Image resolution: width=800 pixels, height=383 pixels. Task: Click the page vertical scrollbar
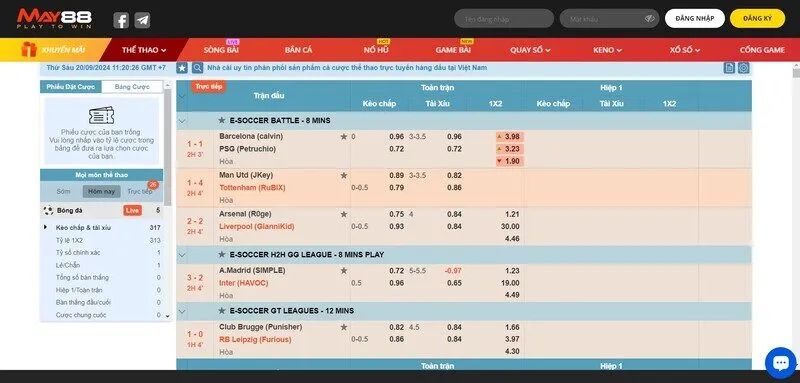point(796,214)
